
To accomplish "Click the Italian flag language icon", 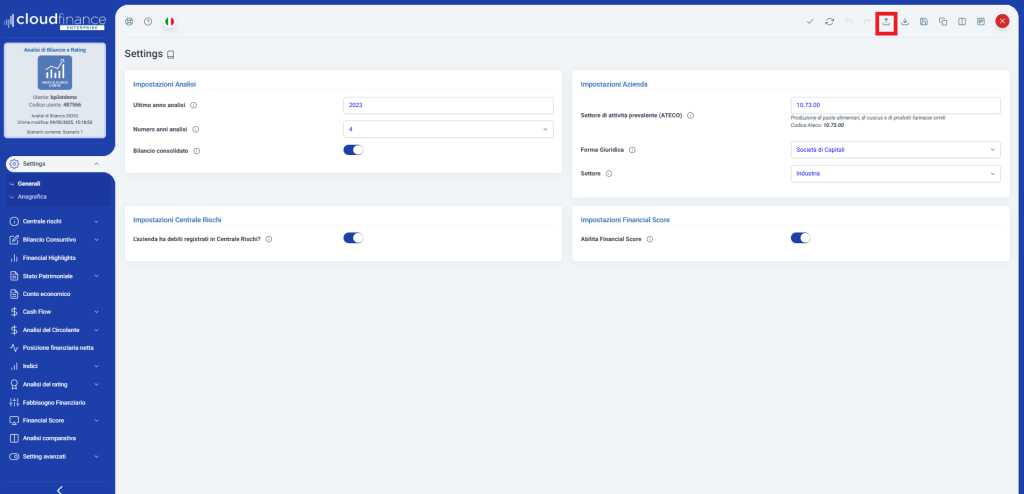I will (169, 22).
